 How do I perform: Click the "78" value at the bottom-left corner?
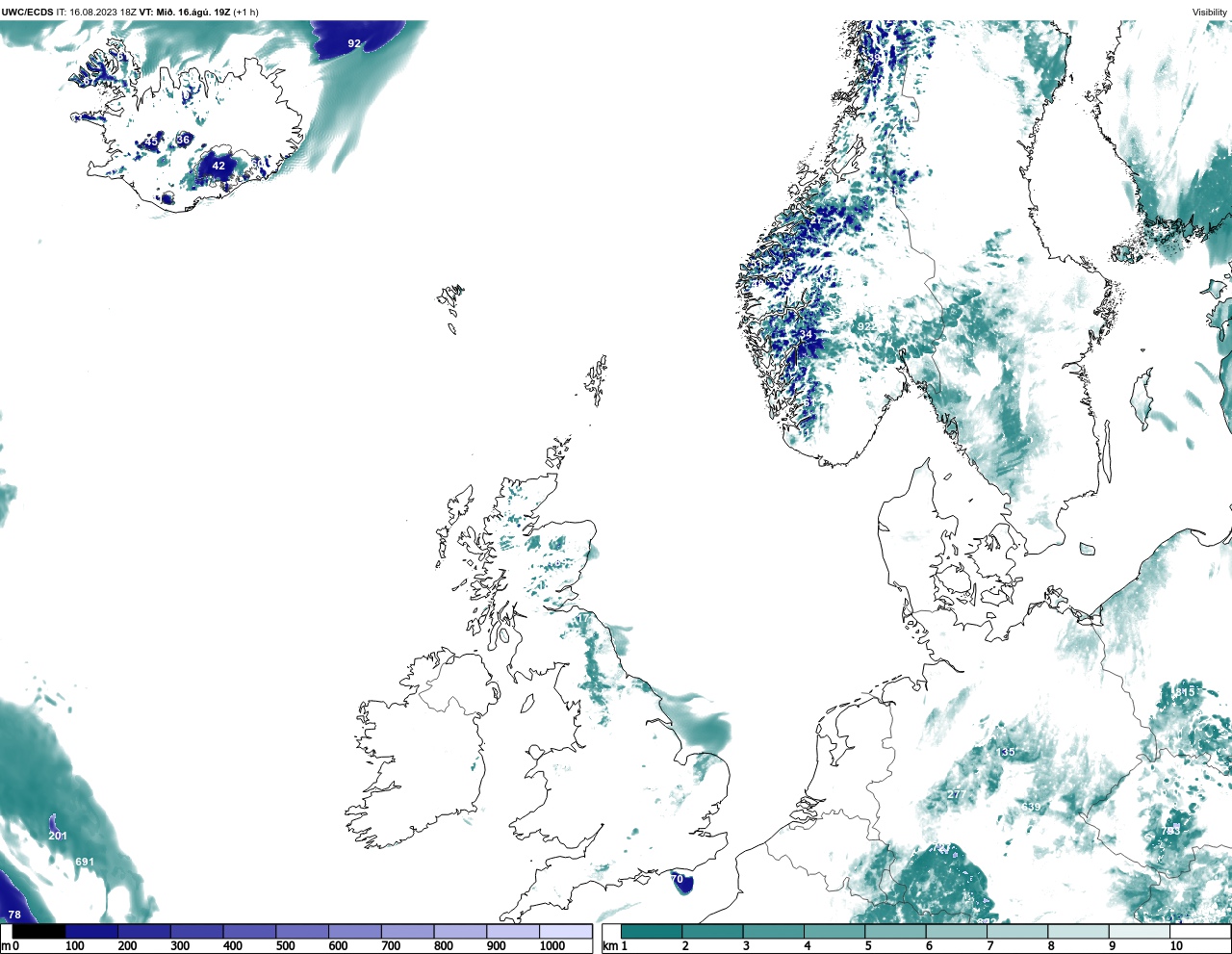coord(14,915)
